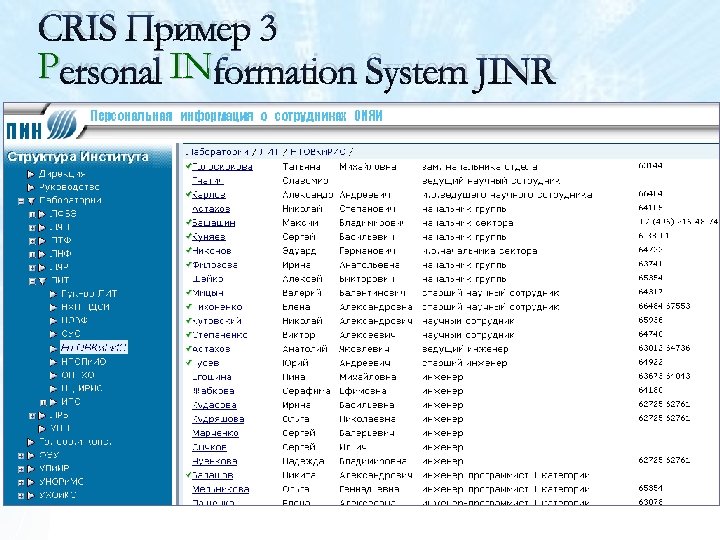Open the Николай Астахов surname link
The width and height of the screenshot is (720, 540).
pos(211,209)
